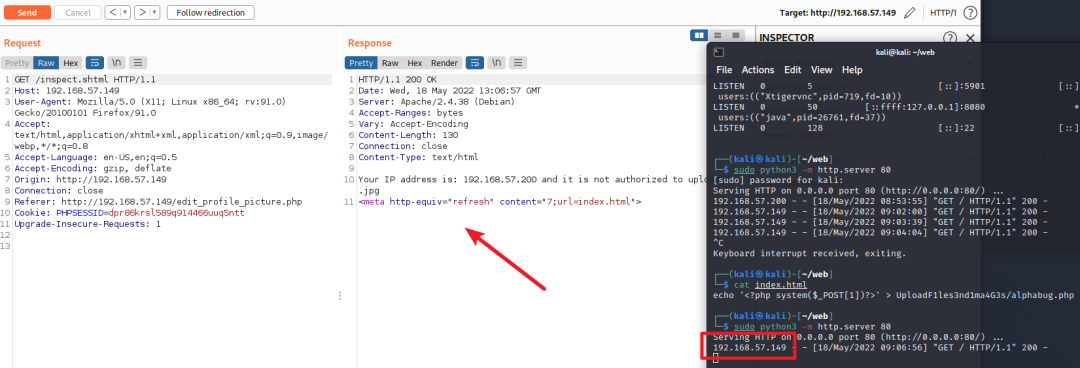
Task: Click the 'Cookie: PHPSESSID' header line
Action: click(x=129, y=212)
